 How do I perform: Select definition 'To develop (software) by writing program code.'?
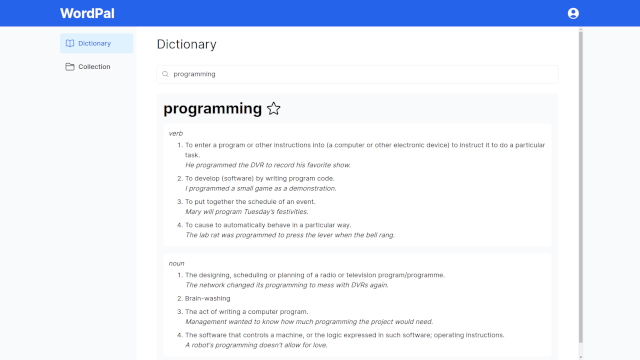(260, 178)
